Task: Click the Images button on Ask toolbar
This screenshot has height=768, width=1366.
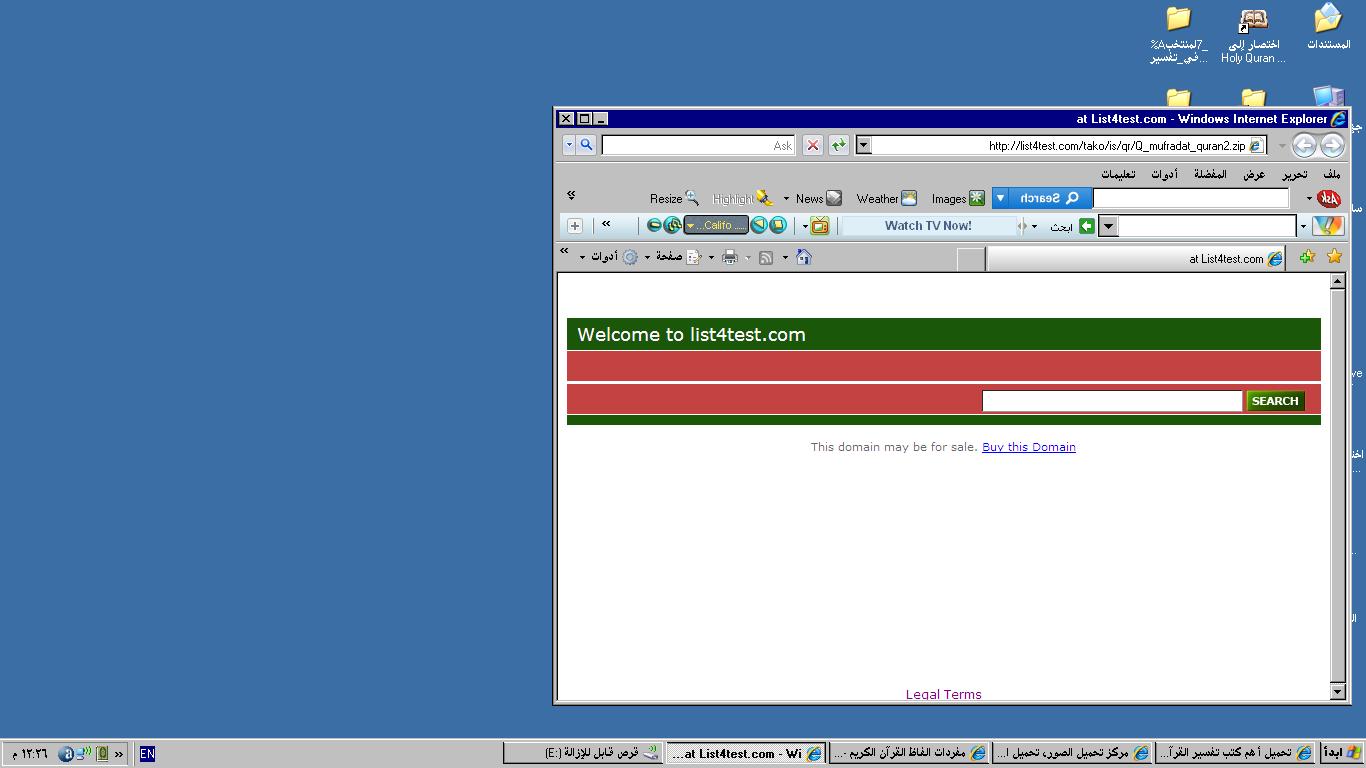Action: (958, 198)
